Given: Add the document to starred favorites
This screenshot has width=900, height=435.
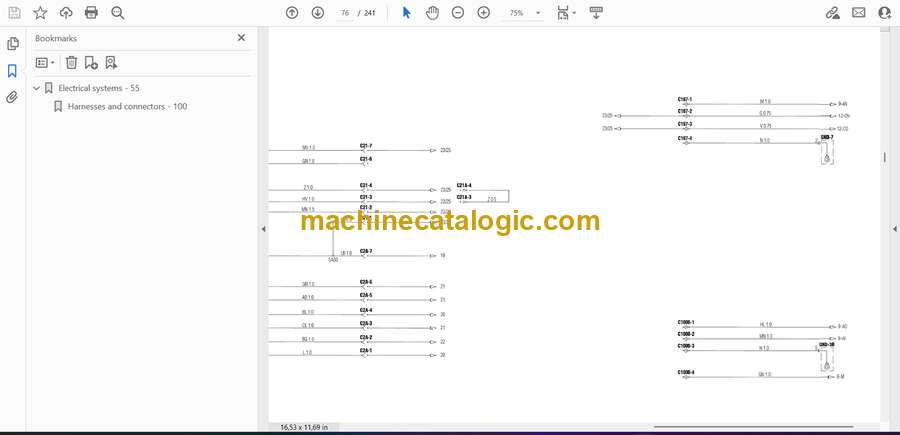Looking at the screenshot, I should (40, 13).
